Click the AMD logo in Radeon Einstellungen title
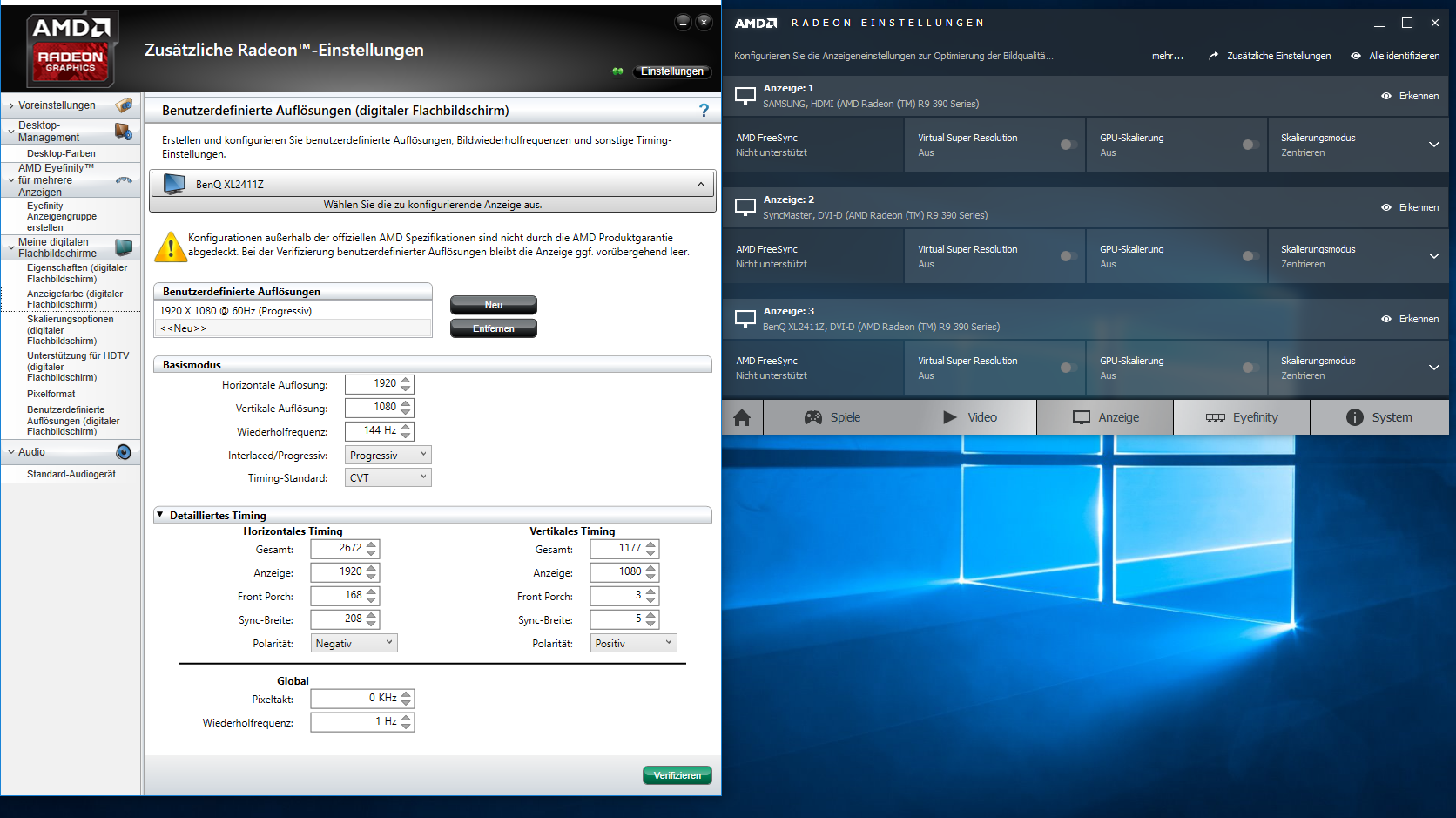1456x818 pixels. point(756,24)
